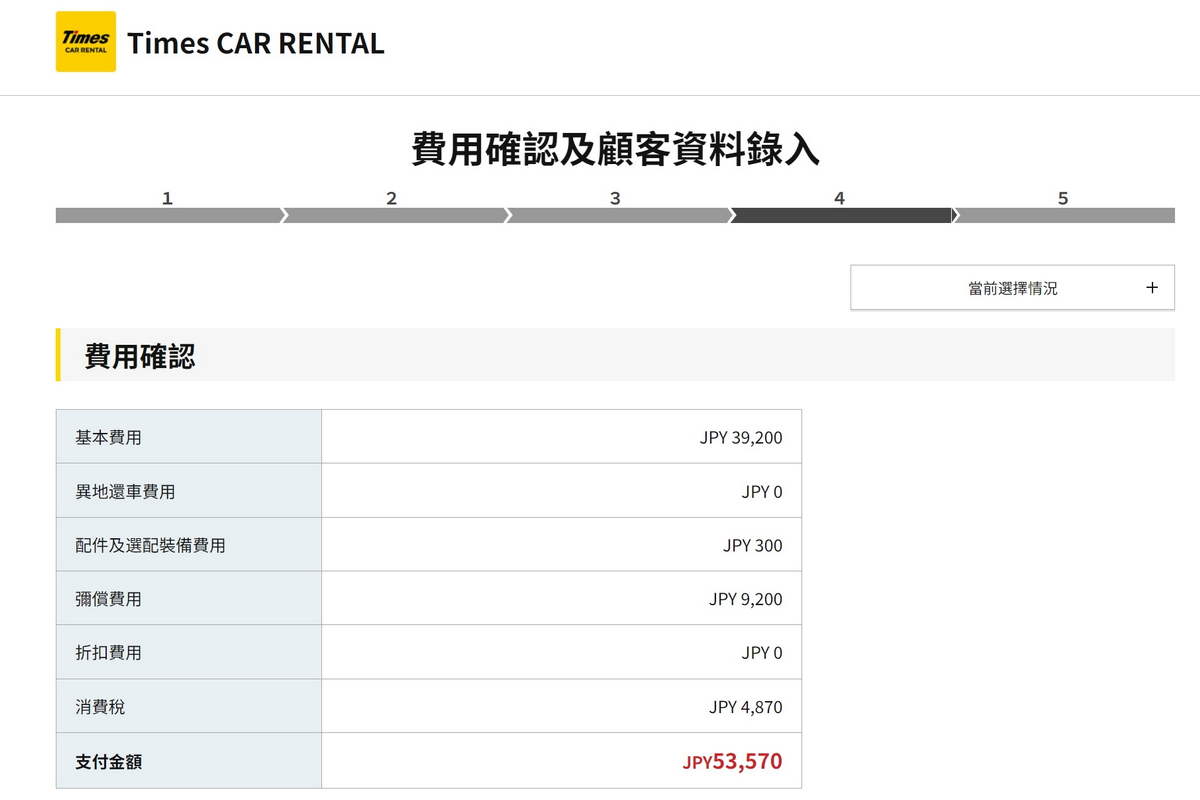Screen dimensions: 1200x800
Task: Click the 費用確認 section heading
Action: (x=140, y=356)
